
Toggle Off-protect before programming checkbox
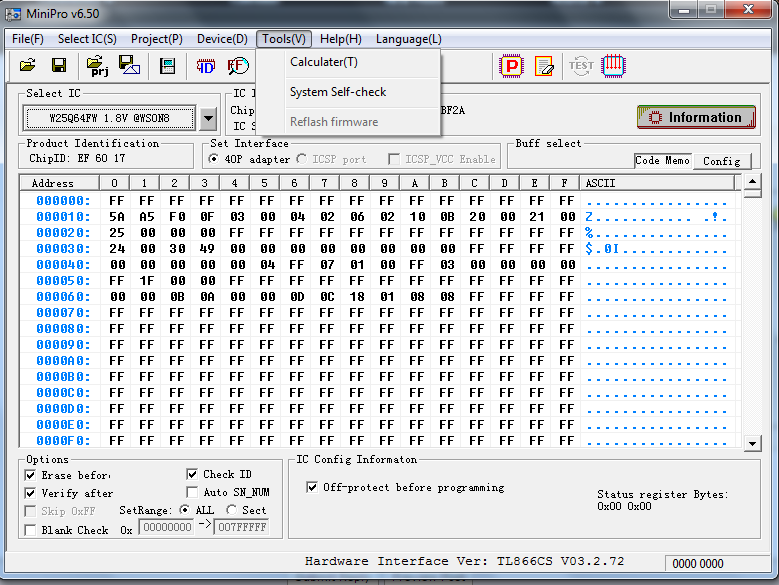[312, 487]
